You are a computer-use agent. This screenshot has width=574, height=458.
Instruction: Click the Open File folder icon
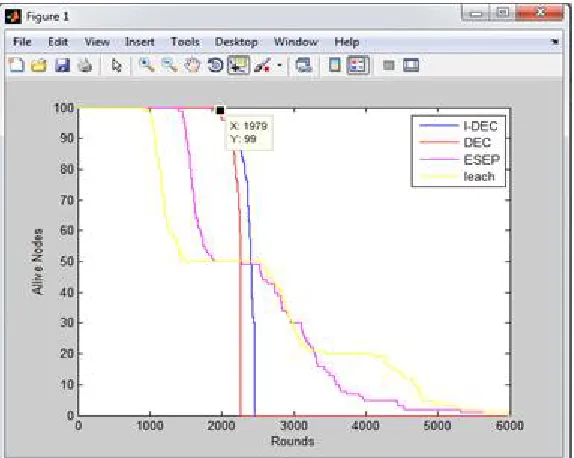click(39, 66)
